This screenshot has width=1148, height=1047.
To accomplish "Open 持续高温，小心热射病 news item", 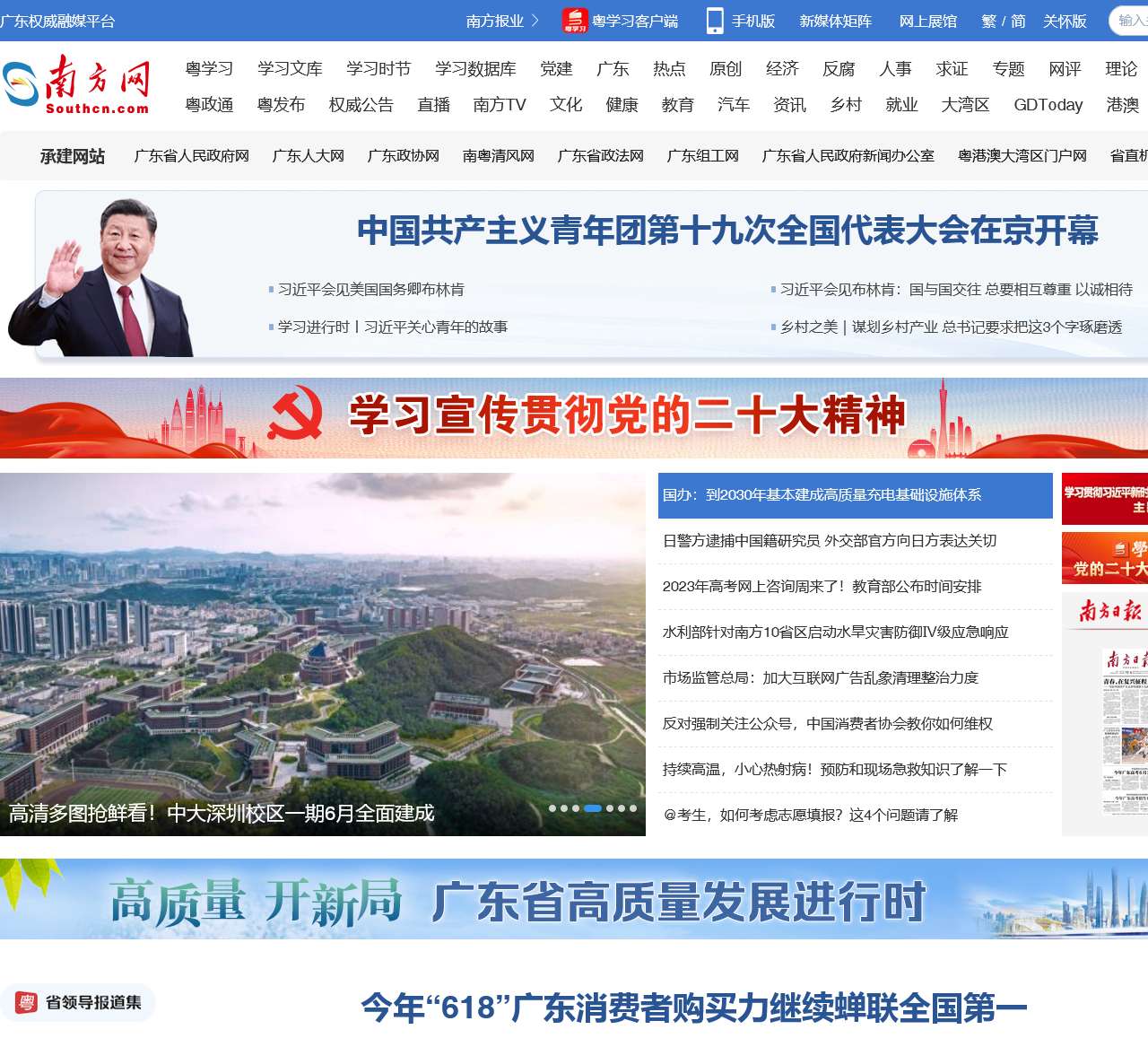I will 835,770.
